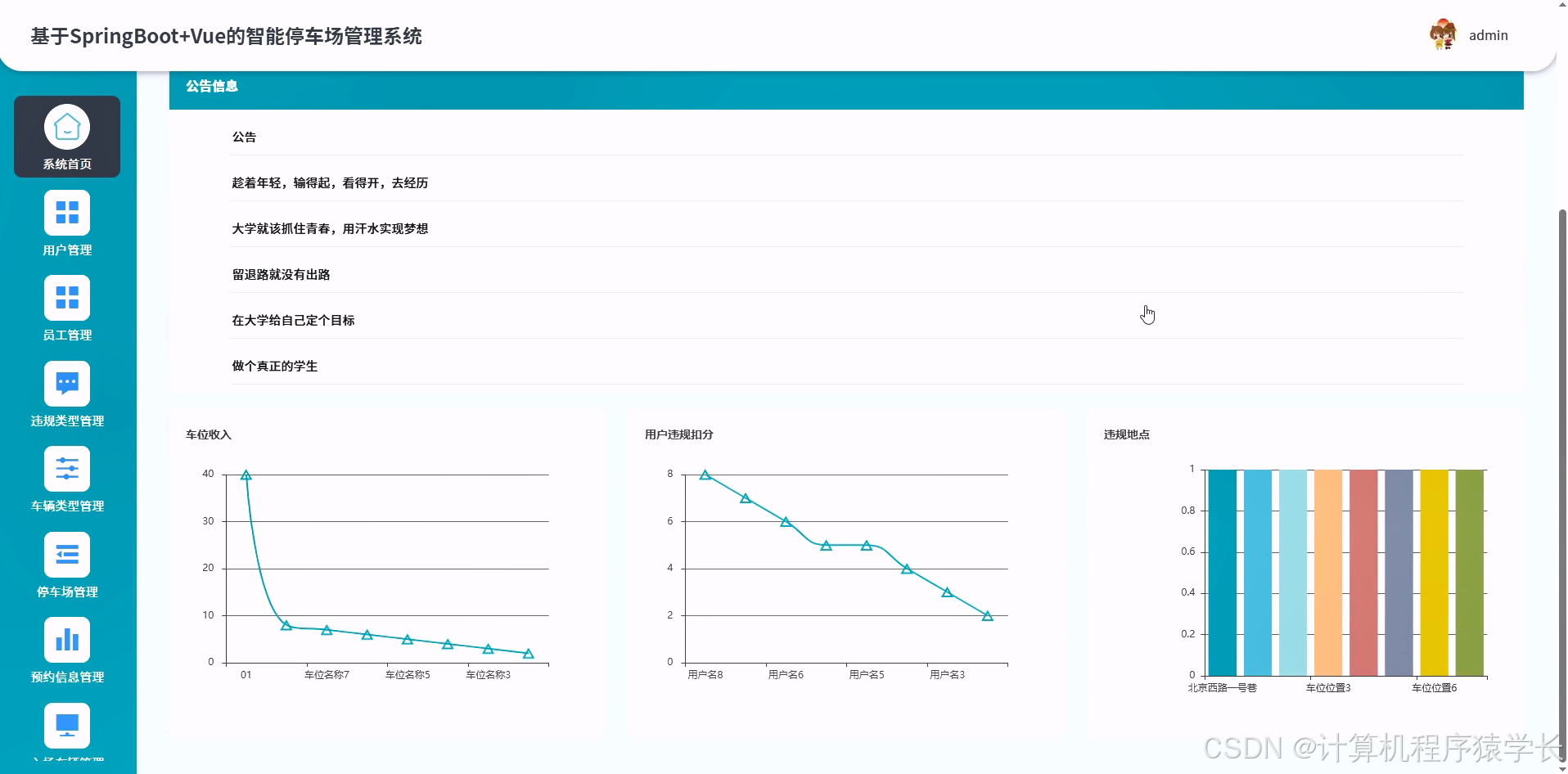The image size is (1568, 774).
Task: Click axis label 用户名8
Action: (x=705, y=675)
